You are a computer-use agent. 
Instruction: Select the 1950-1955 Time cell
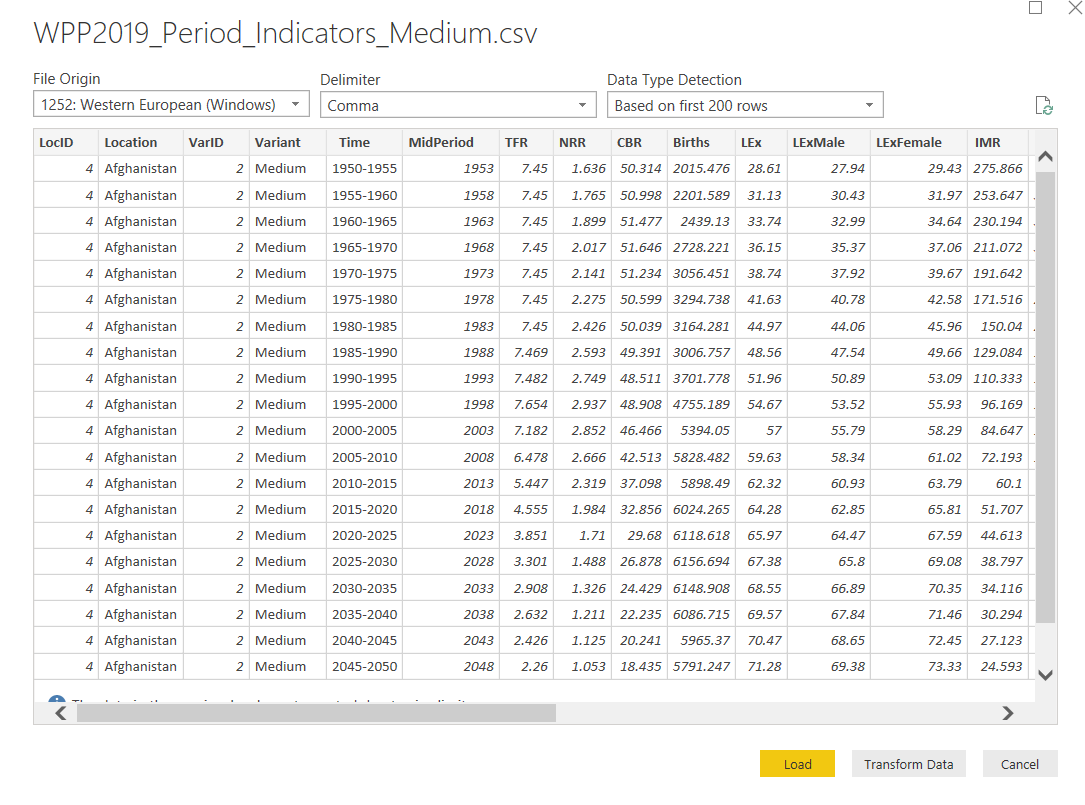(364, 169)
